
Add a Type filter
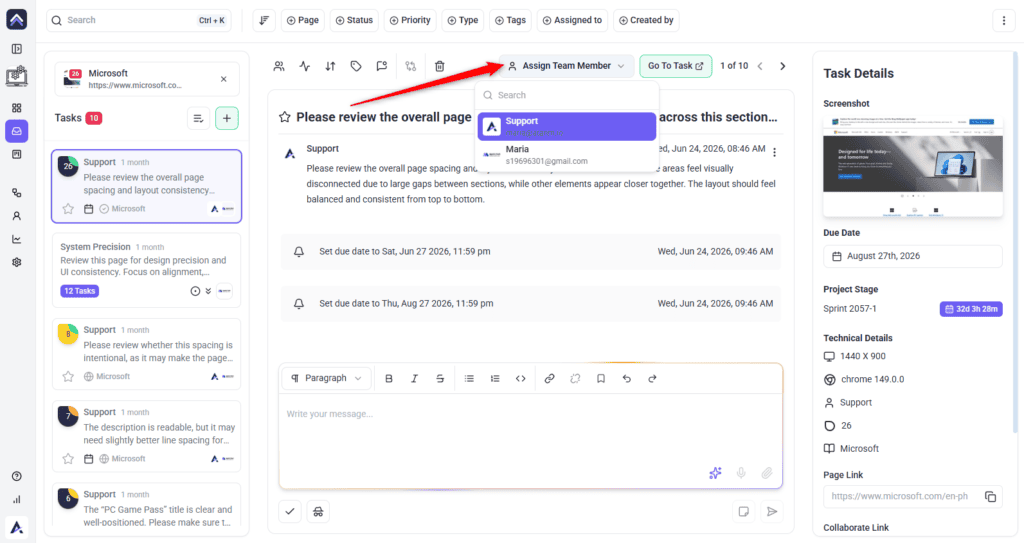[x=463, y=20]
